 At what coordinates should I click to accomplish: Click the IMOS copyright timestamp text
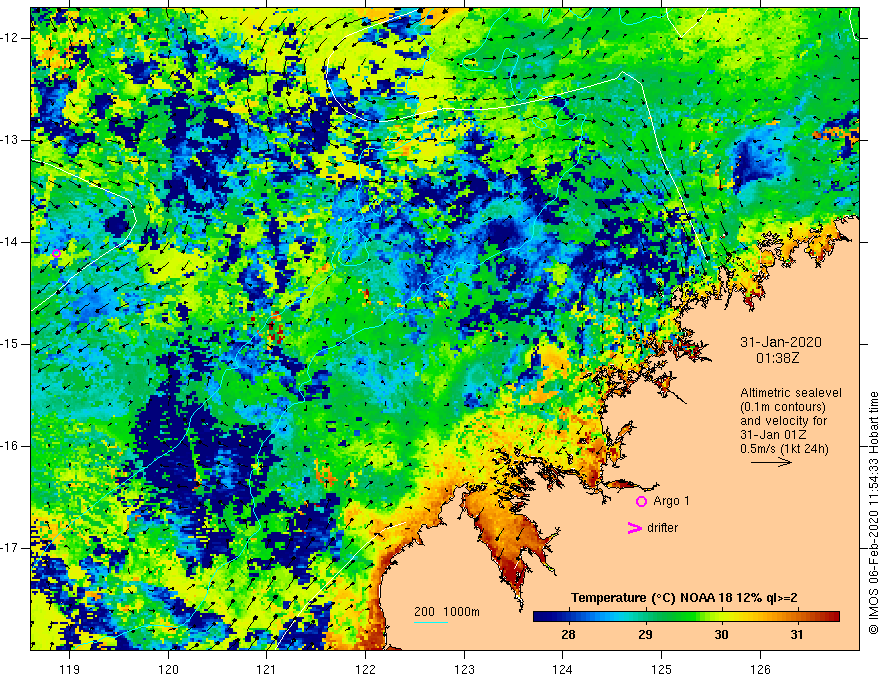coord(873,513)
